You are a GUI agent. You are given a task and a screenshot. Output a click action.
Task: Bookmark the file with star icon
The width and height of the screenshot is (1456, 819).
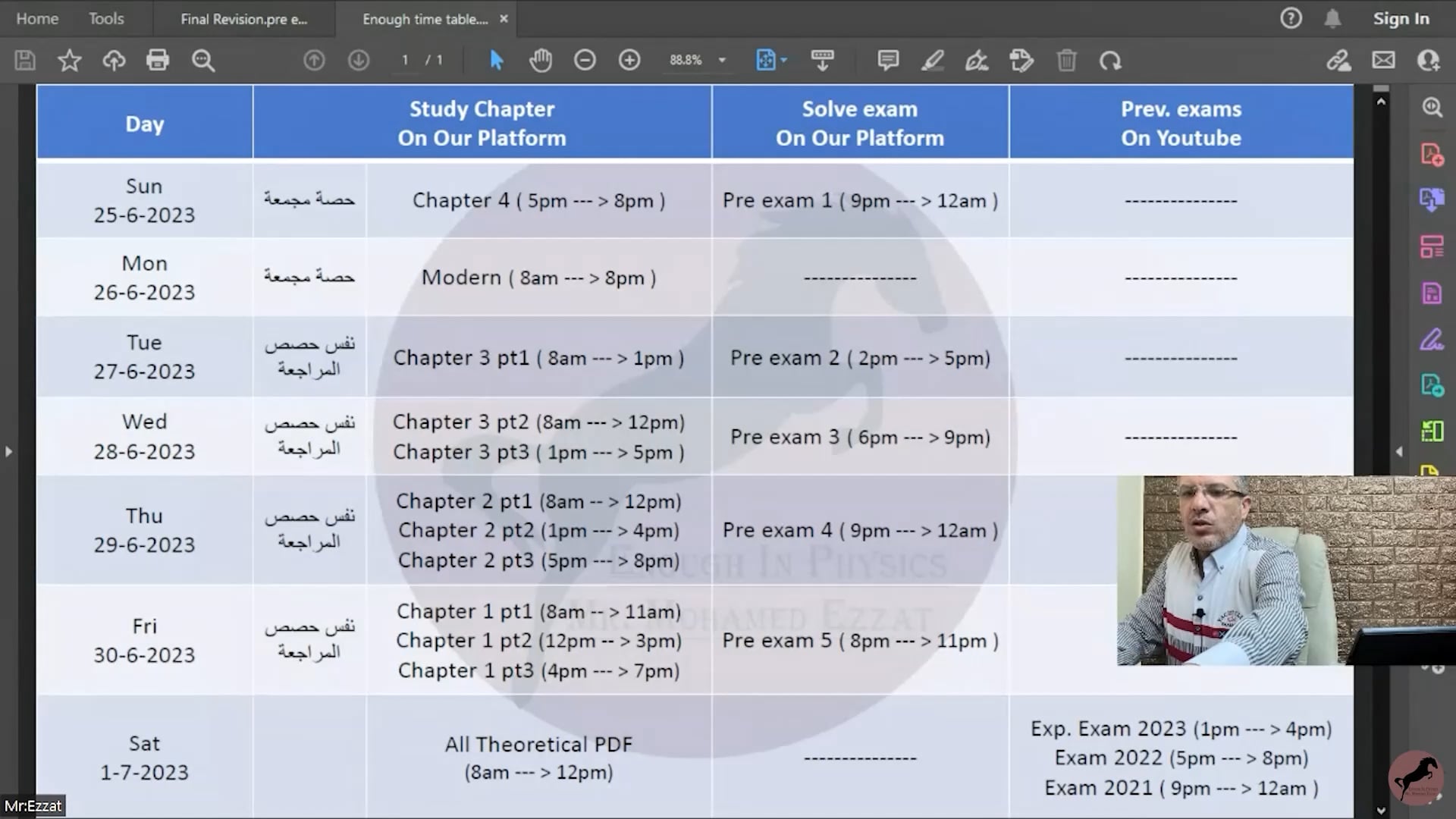[x=69, y=60]
